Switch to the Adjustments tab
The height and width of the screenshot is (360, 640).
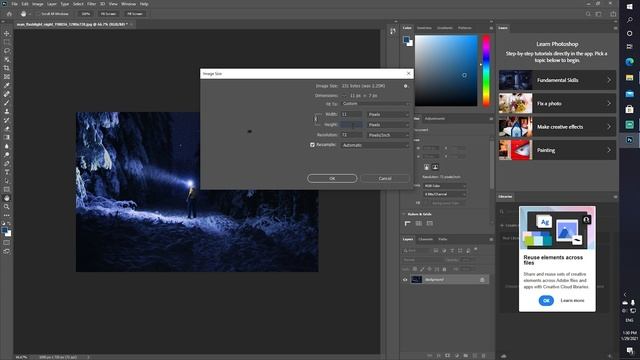point(435,119)
